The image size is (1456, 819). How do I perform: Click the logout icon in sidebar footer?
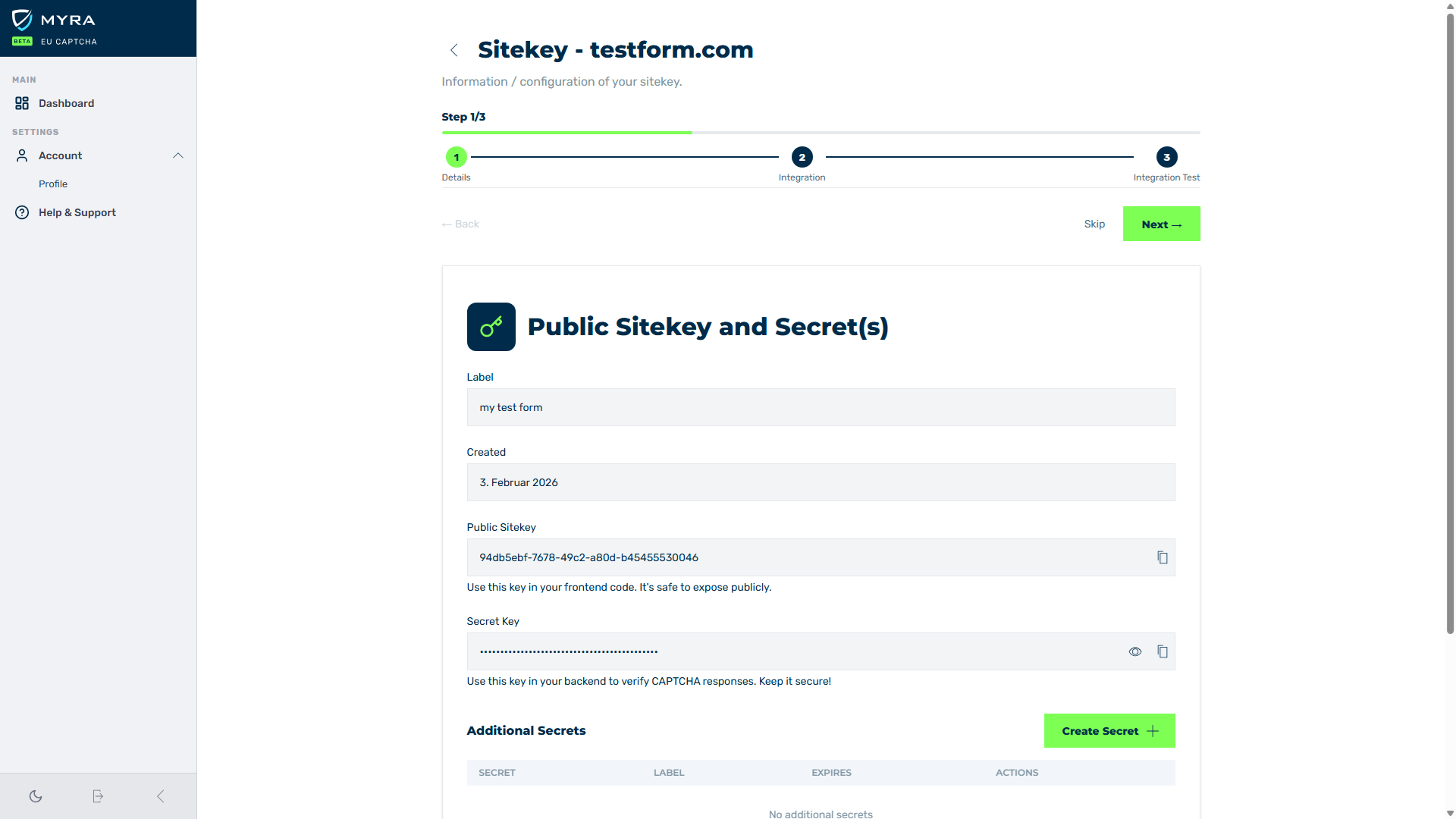coord(98,796)
